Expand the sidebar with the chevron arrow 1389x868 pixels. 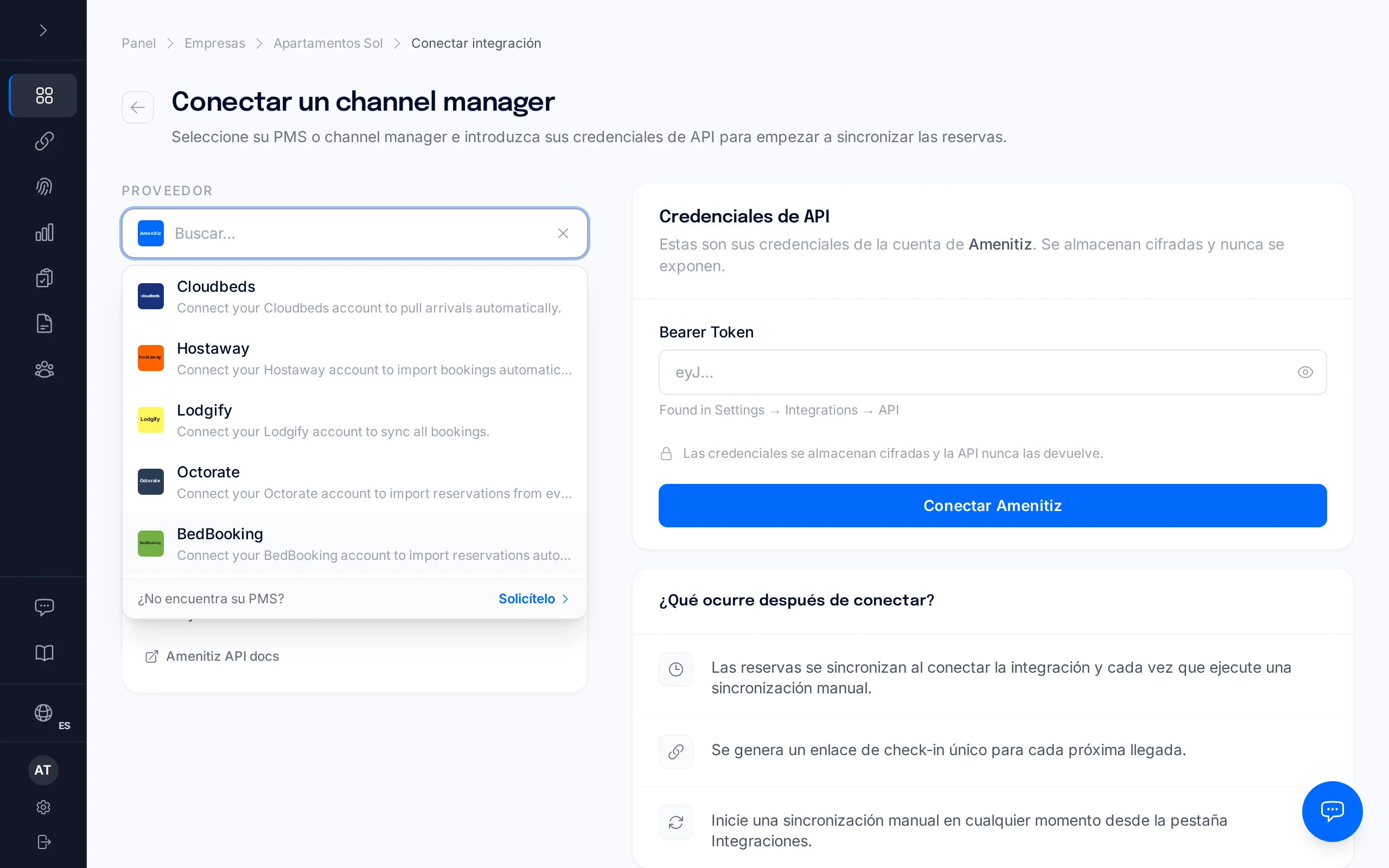point(43,30)
